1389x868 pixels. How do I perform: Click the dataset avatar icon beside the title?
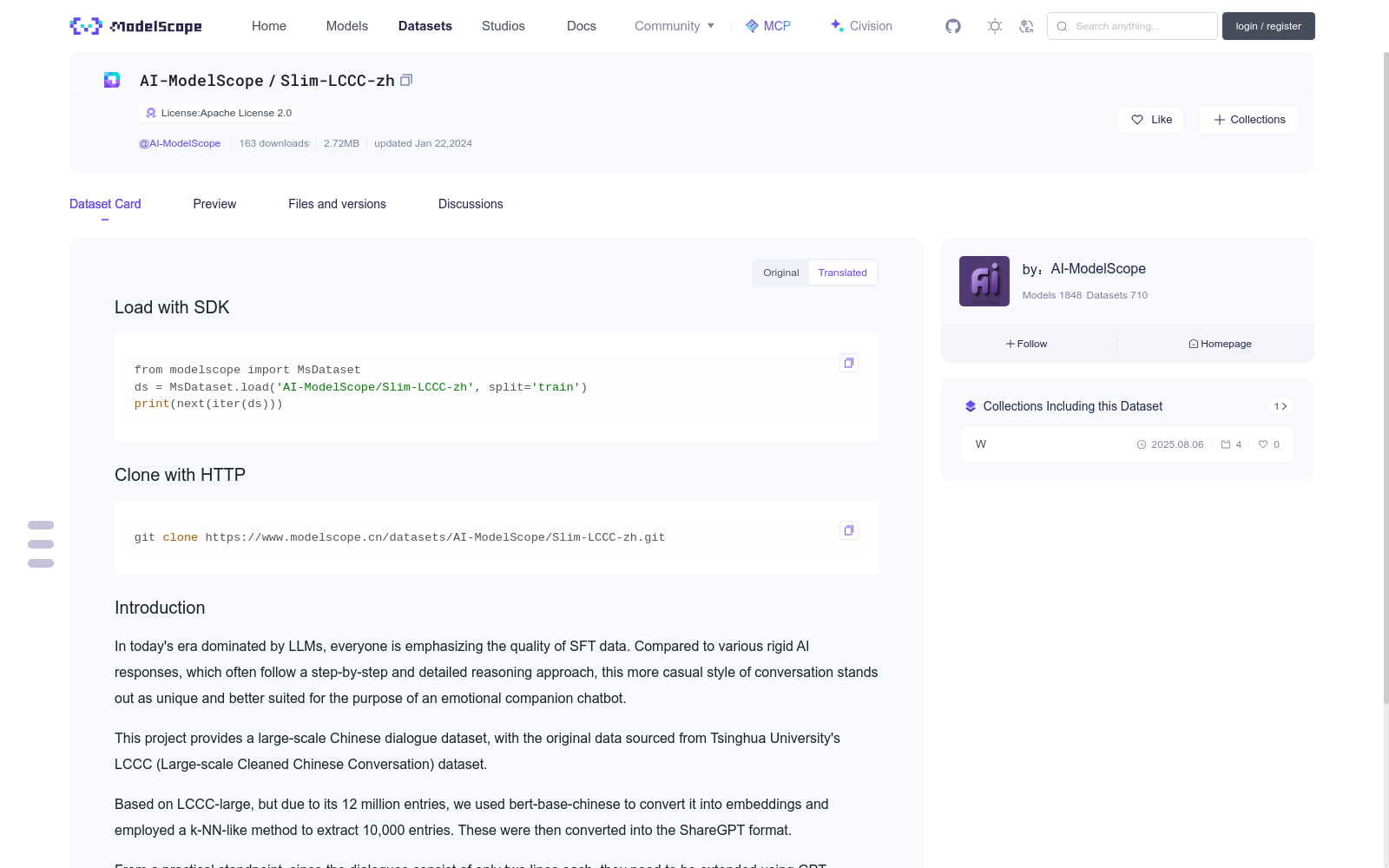(112, 81)
